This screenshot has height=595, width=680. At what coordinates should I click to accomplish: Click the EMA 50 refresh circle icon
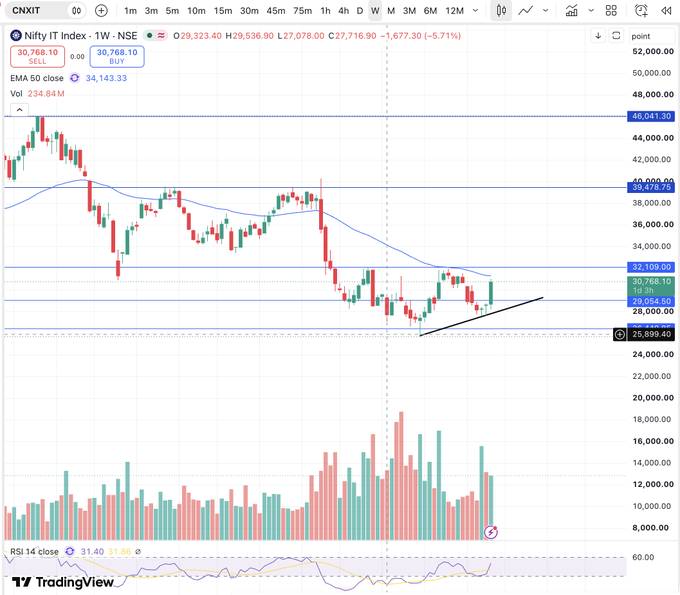coord(75,78)
